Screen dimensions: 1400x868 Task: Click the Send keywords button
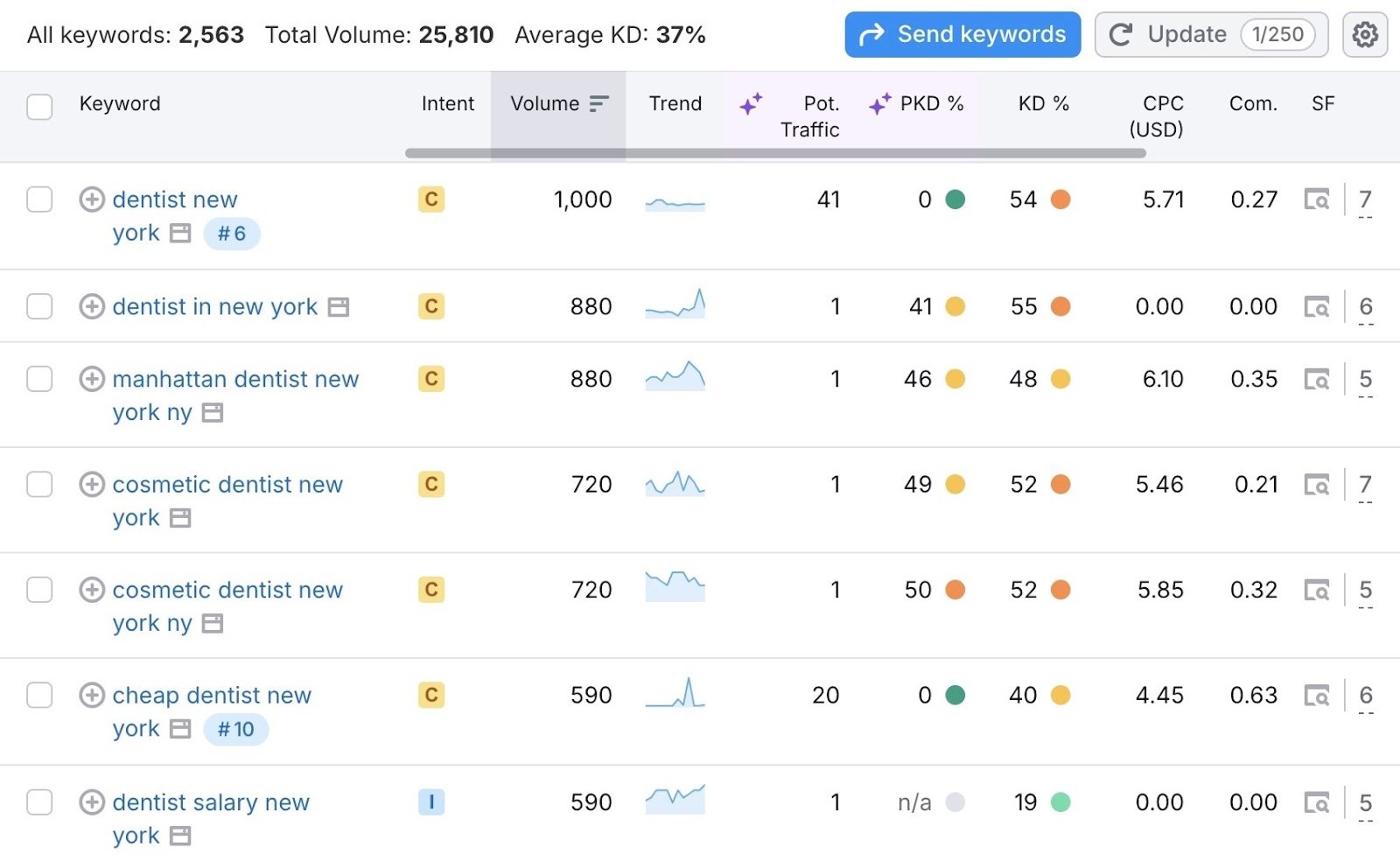point(961,34)
